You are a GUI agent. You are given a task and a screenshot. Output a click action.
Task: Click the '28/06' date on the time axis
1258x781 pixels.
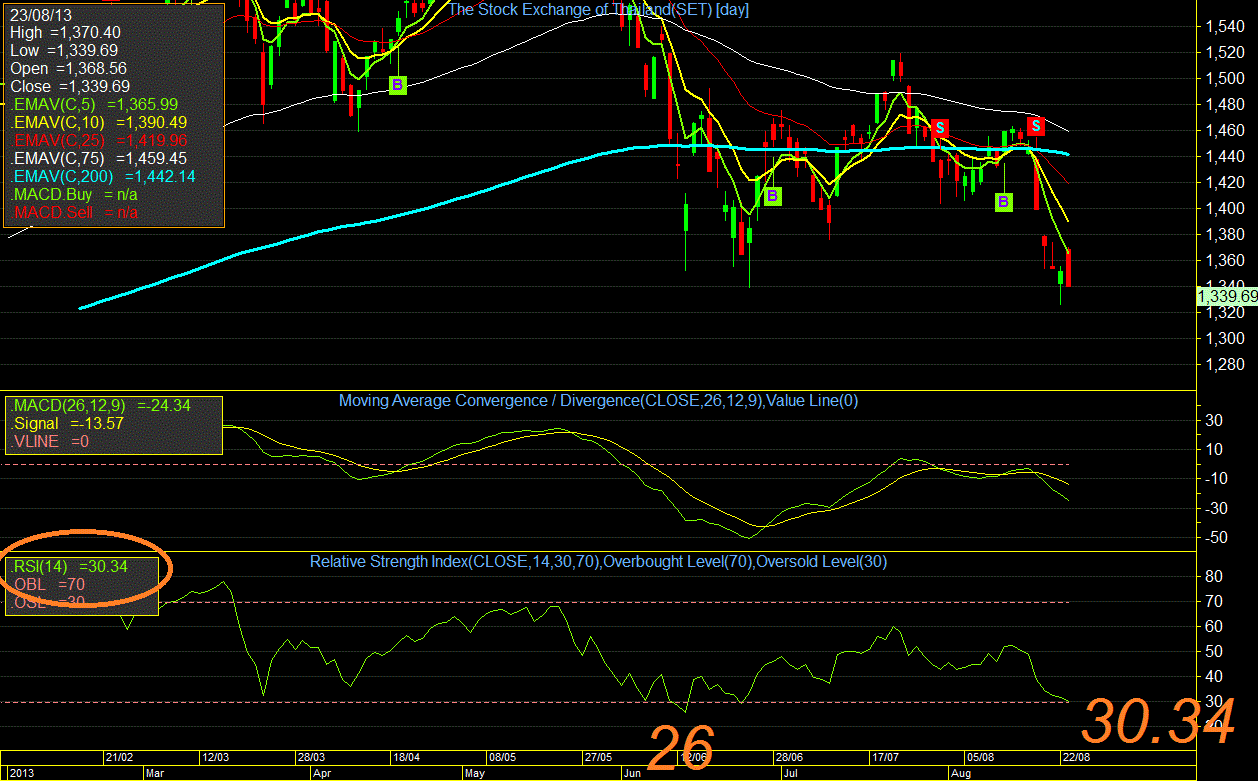coord(791,758)
